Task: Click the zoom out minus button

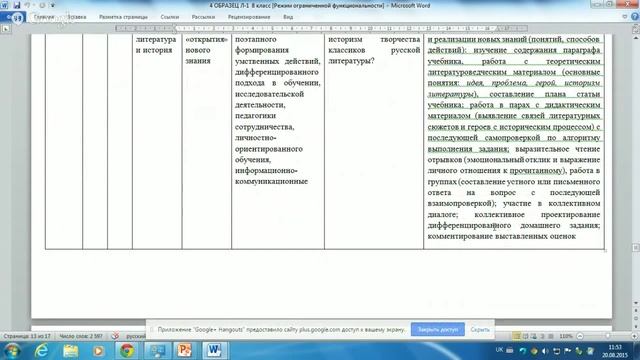Action: [x=580, y=336]
